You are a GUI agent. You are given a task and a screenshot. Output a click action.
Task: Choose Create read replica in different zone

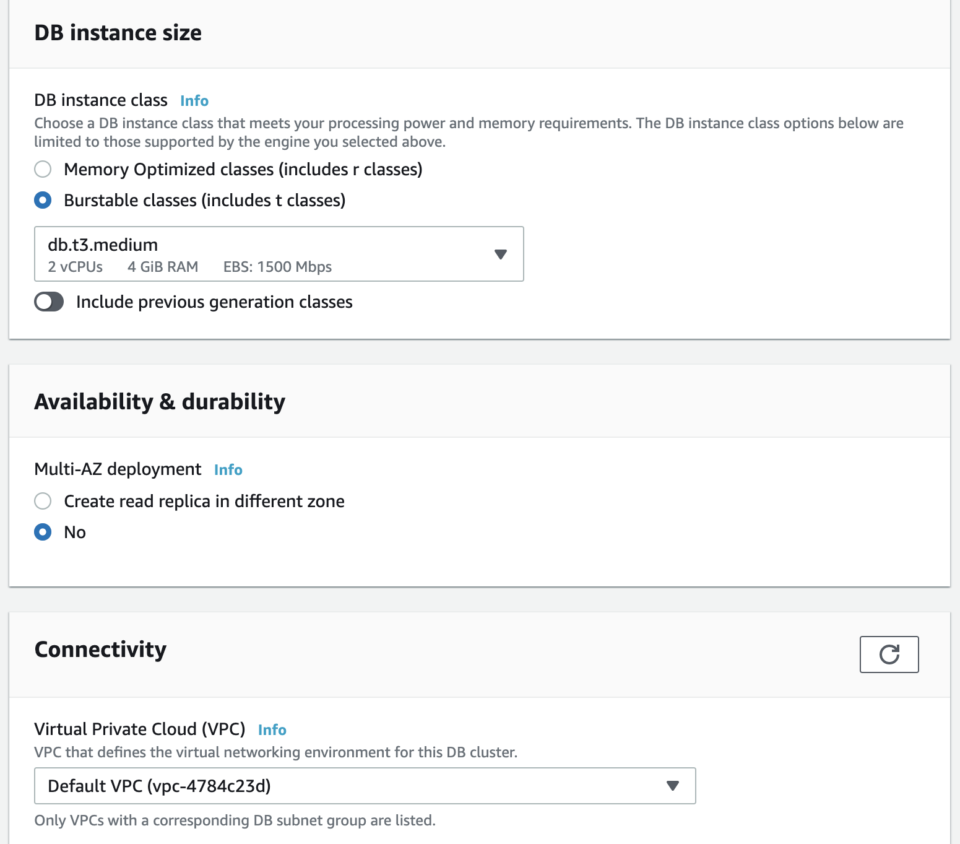click(42, 501)
